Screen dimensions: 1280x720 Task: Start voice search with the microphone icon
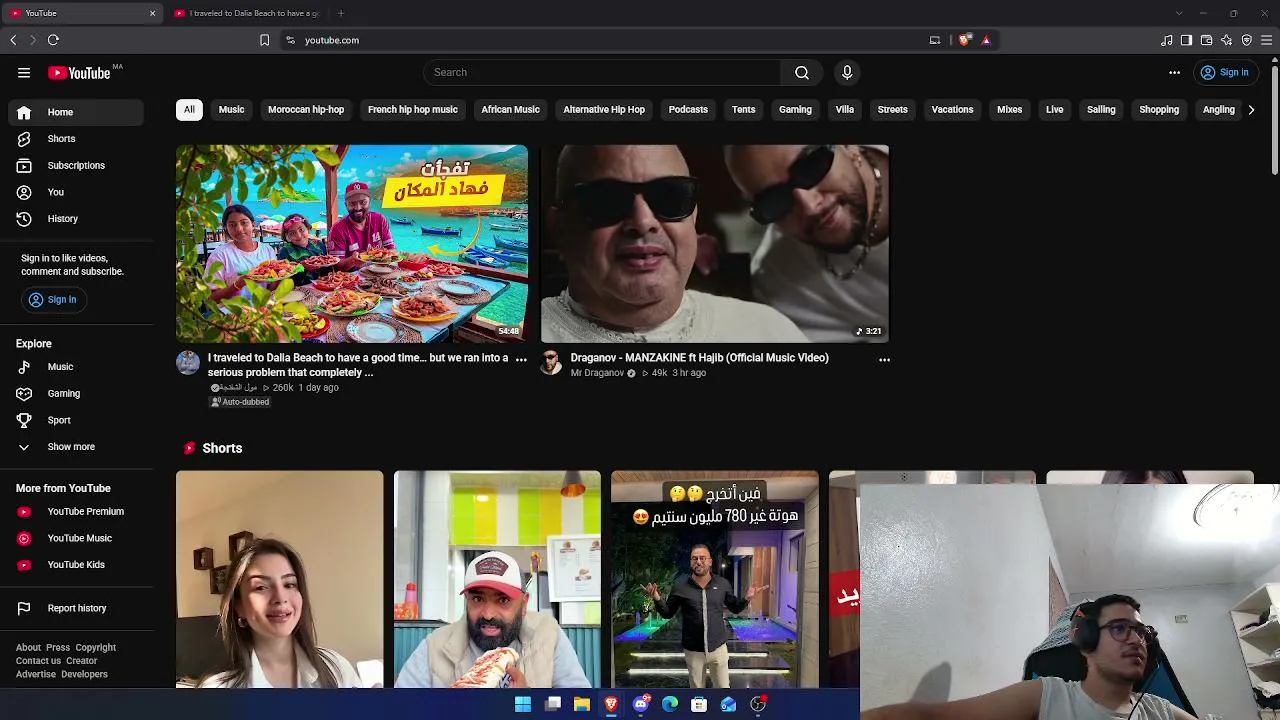click(847, 72)
